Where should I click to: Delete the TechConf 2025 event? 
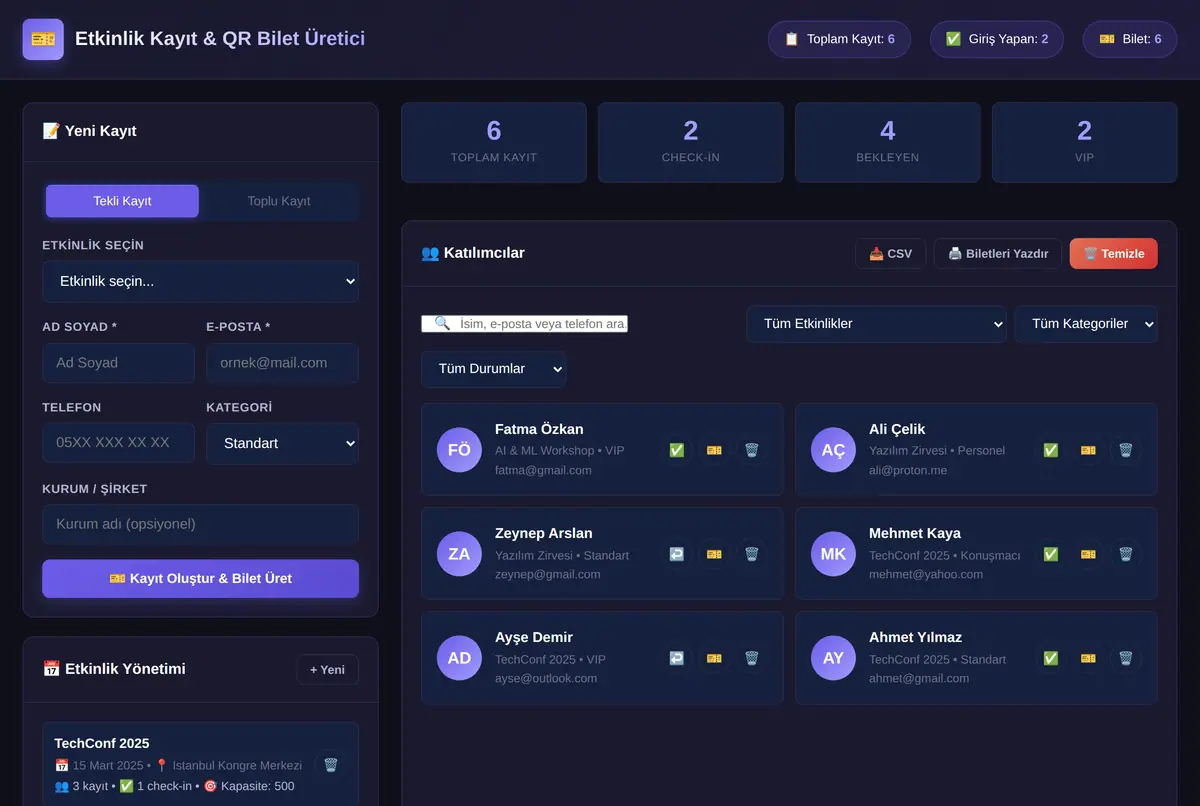pyautogui.click(x=331, y=765)
